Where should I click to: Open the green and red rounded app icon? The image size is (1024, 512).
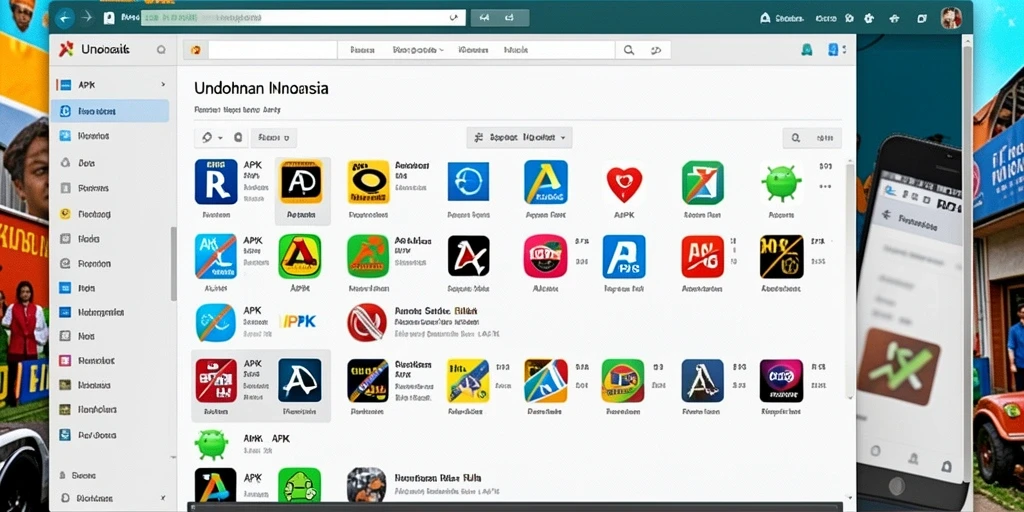click(623, 380)
